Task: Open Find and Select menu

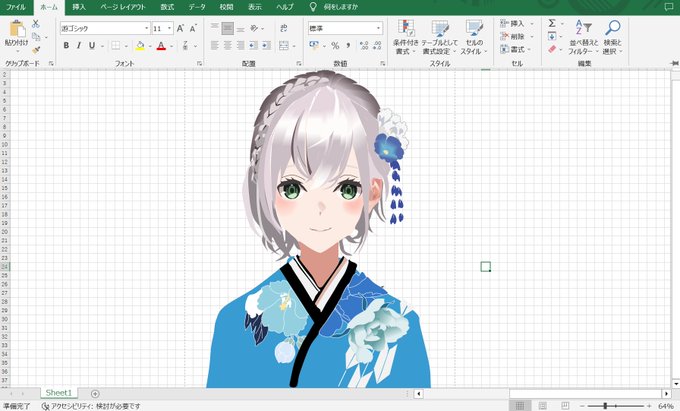Action: coord(613,37)
